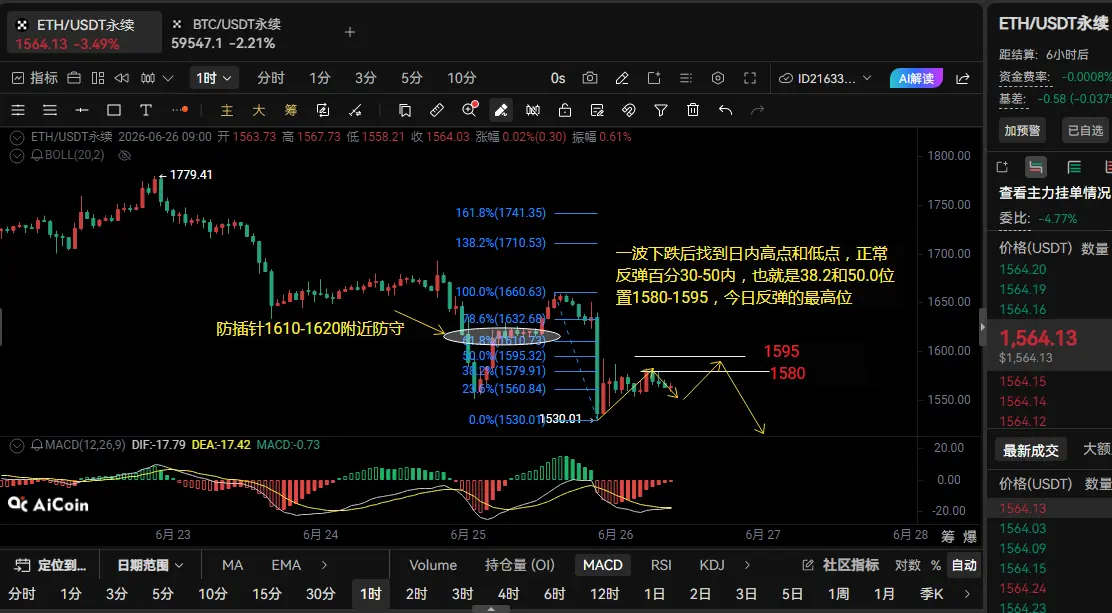The height and width of the screenshot is (613, 1112).
Task: Click the 主 main-force indicator icon
Action: (227, 110)
